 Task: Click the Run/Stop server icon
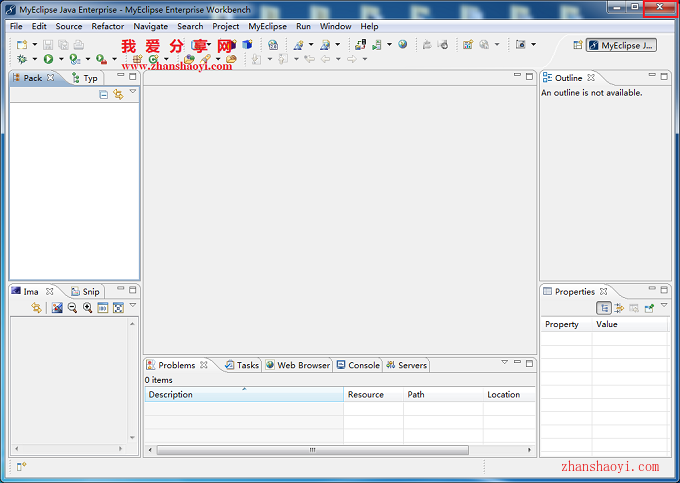(377, 45)
